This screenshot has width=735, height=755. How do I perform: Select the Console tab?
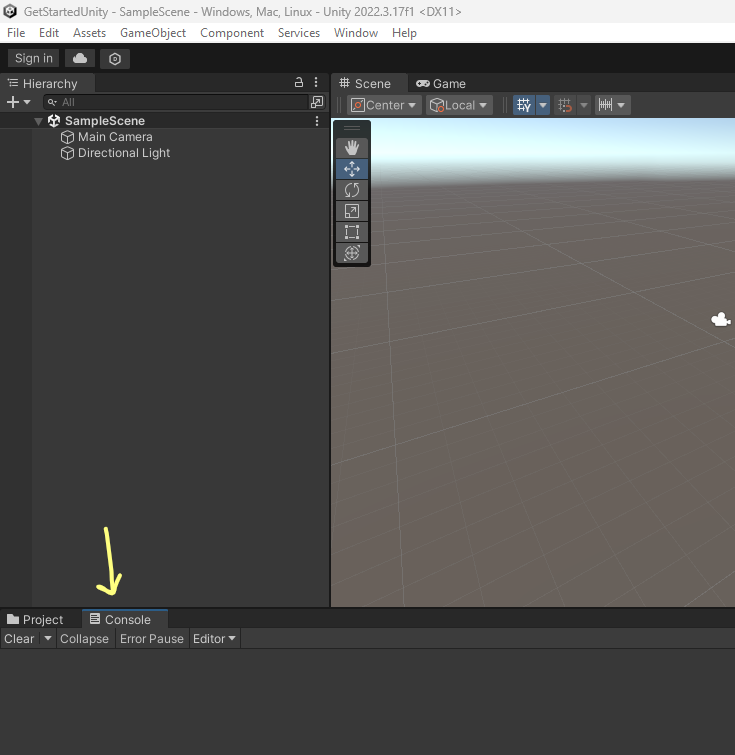(x=125, y=619)
